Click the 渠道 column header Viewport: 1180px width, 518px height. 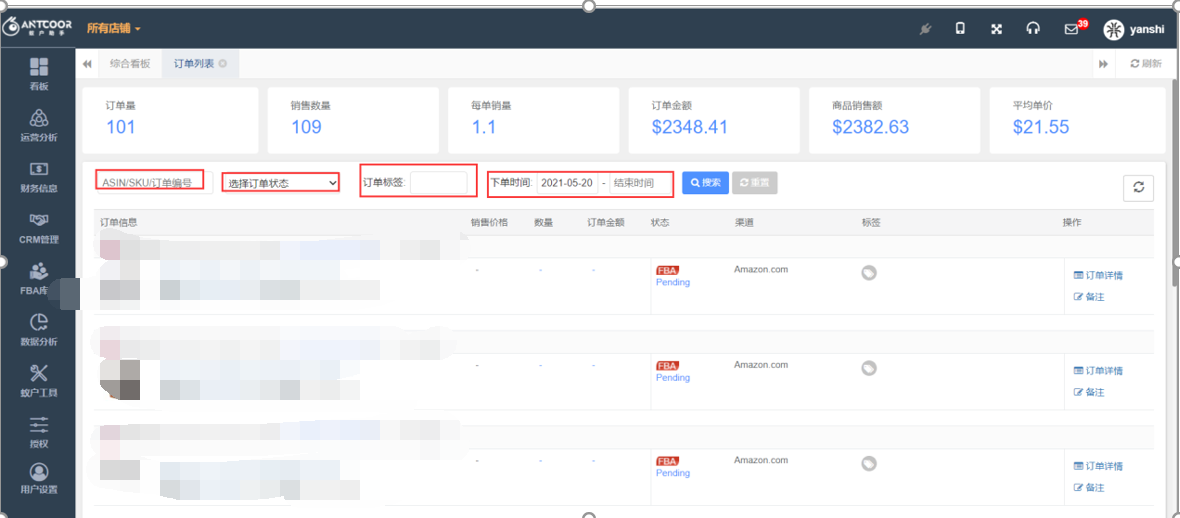coord(744,223)
